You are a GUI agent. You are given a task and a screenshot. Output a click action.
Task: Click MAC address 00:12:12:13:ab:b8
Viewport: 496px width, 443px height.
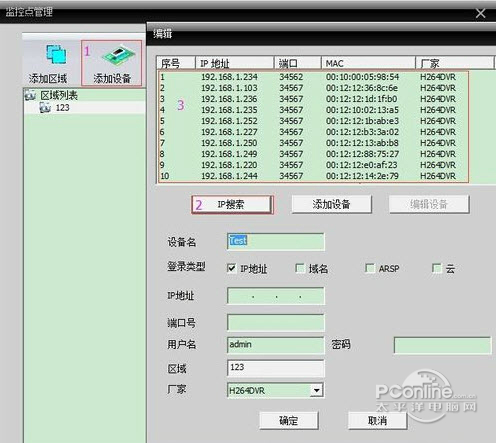362,143
